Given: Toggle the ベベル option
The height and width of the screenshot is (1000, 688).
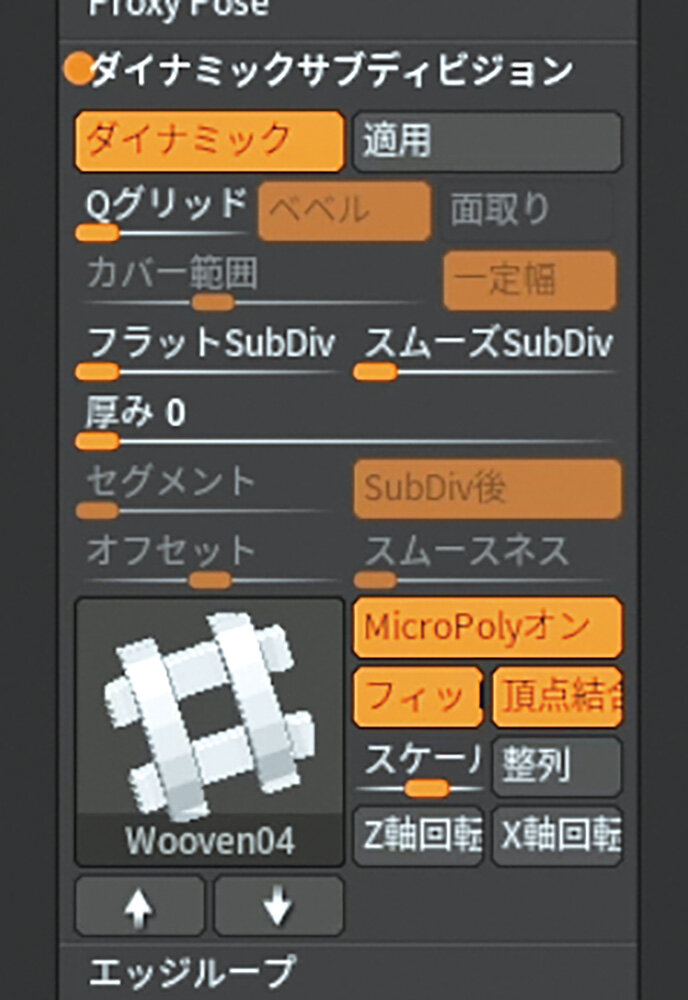Looking at the screenshot, I should (x=344, y=210).
